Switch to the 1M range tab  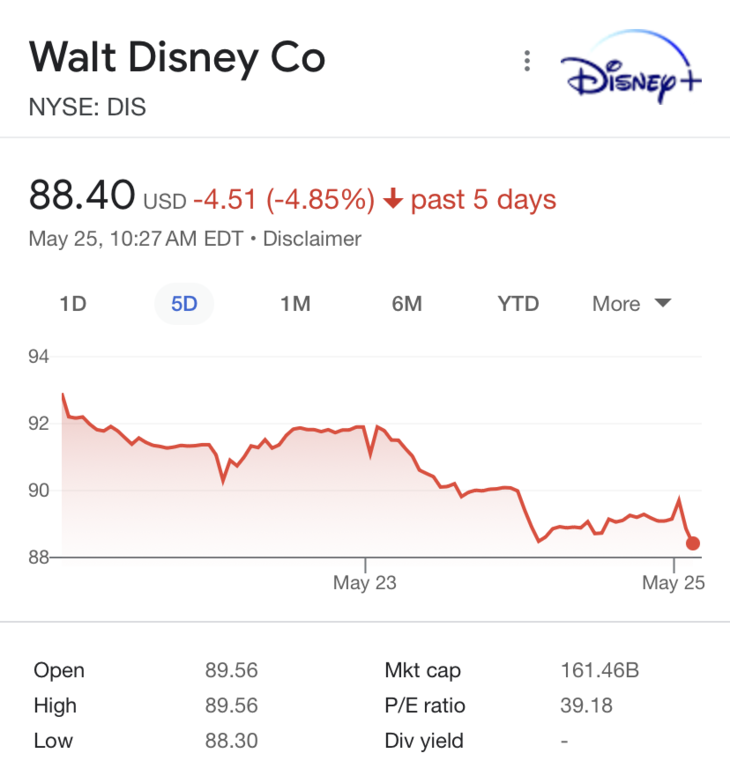[x=295, y=304]
